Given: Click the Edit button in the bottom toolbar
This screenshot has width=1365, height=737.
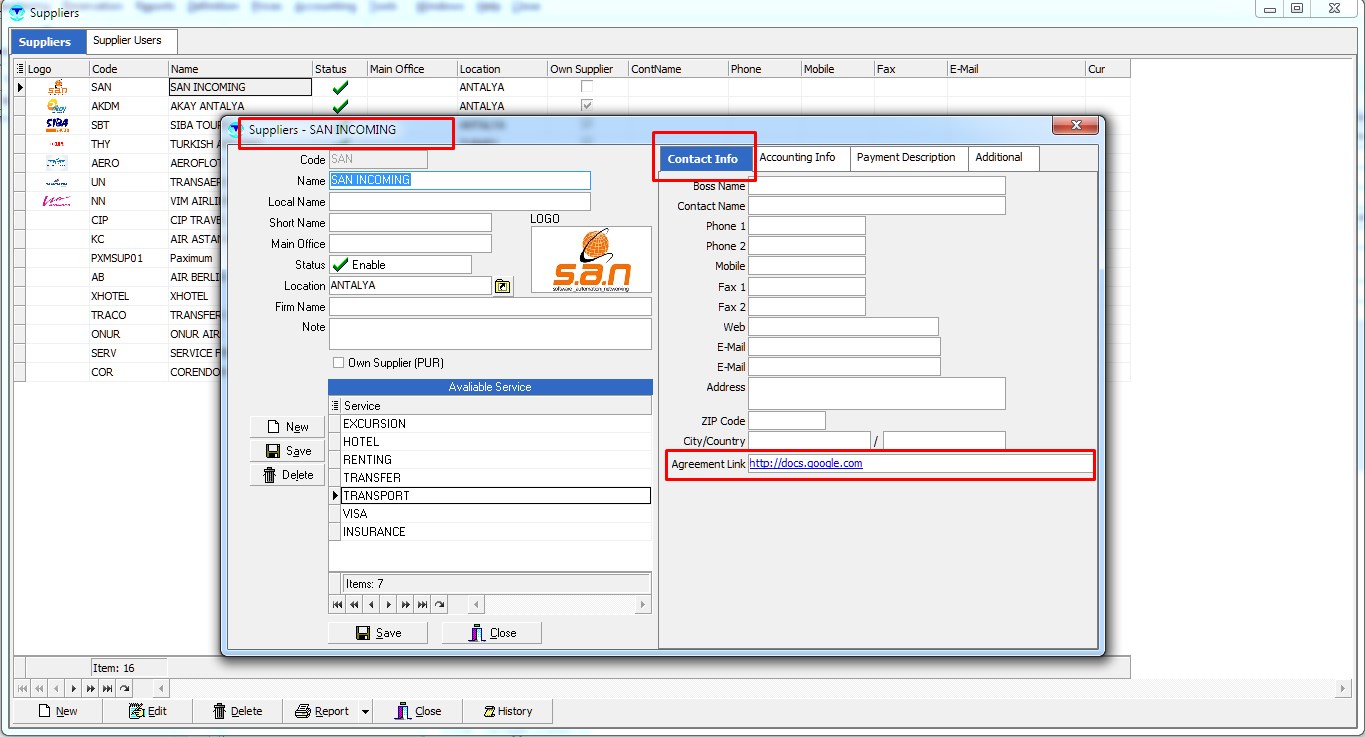Looking at the screenshot, I should (148, 711).
